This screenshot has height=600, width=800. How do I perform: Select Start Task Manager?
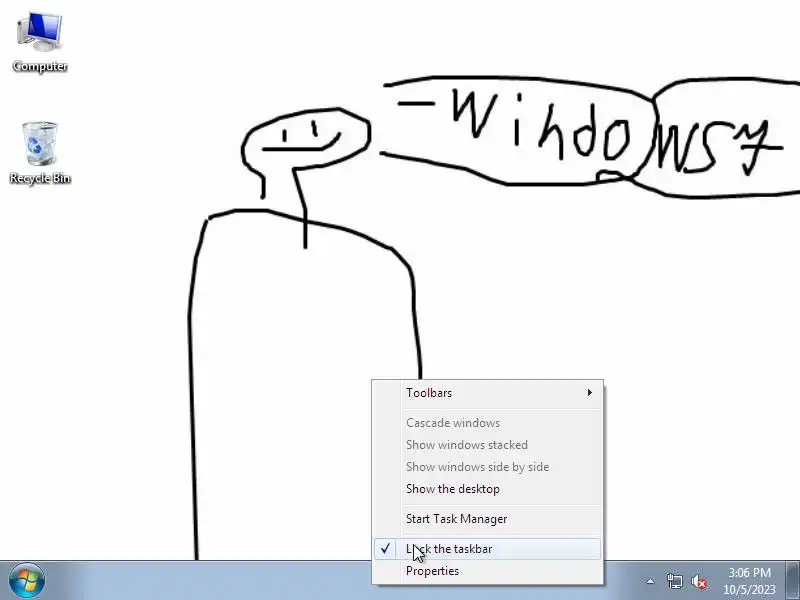[488, 519]
